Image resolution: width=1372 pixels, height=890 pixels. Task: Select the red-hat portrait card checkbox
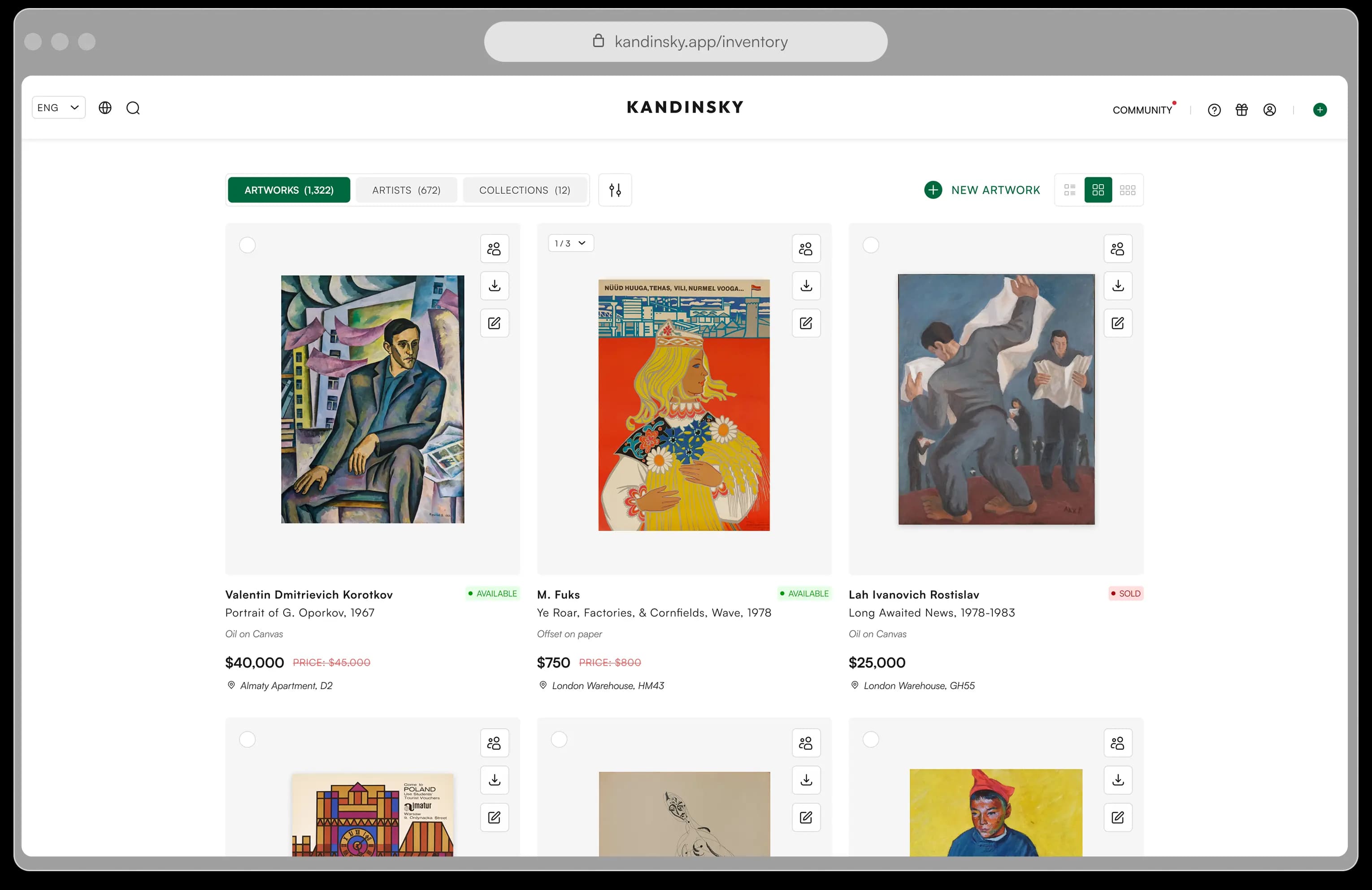tap(870, 740)
